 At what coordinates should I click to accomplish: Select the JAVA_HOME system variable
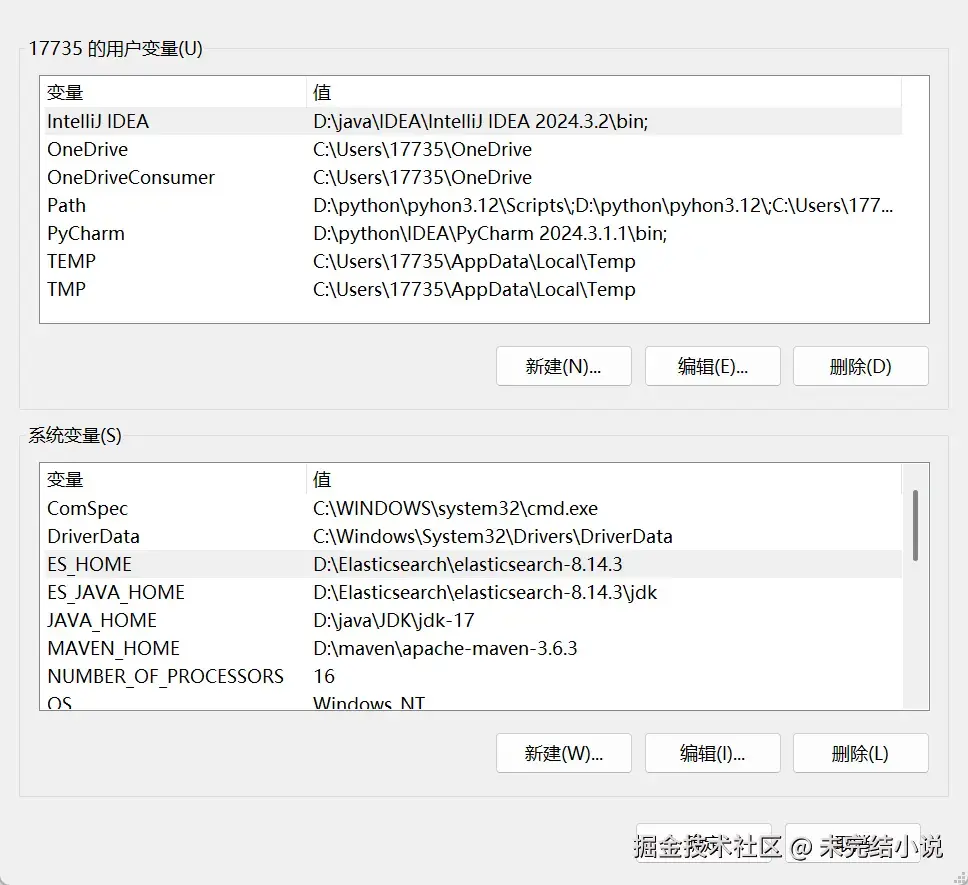(x=102, y=620)
